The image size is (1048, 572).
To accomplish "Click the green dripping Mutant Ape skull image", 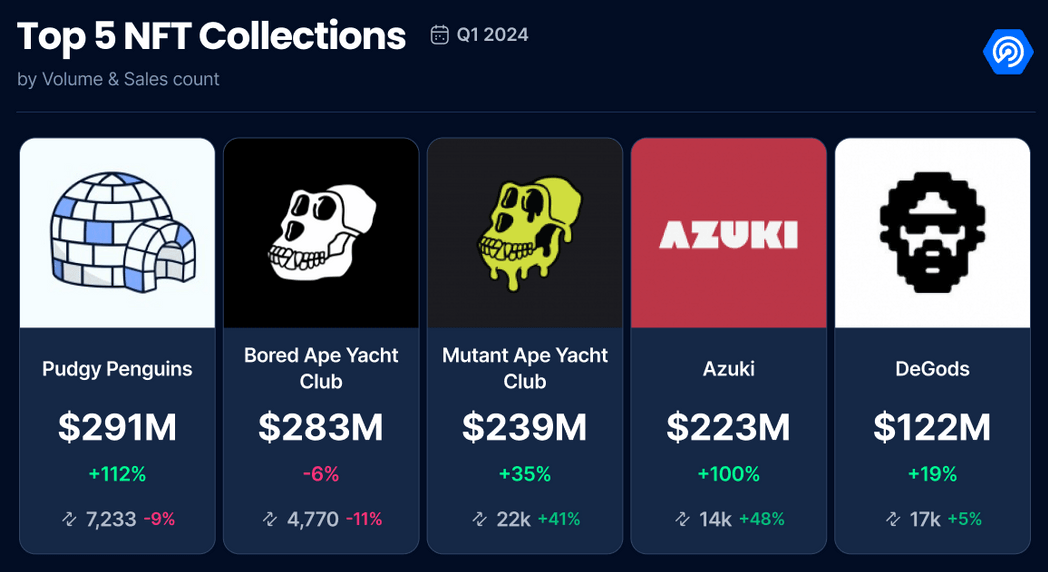I will point(525,233).
